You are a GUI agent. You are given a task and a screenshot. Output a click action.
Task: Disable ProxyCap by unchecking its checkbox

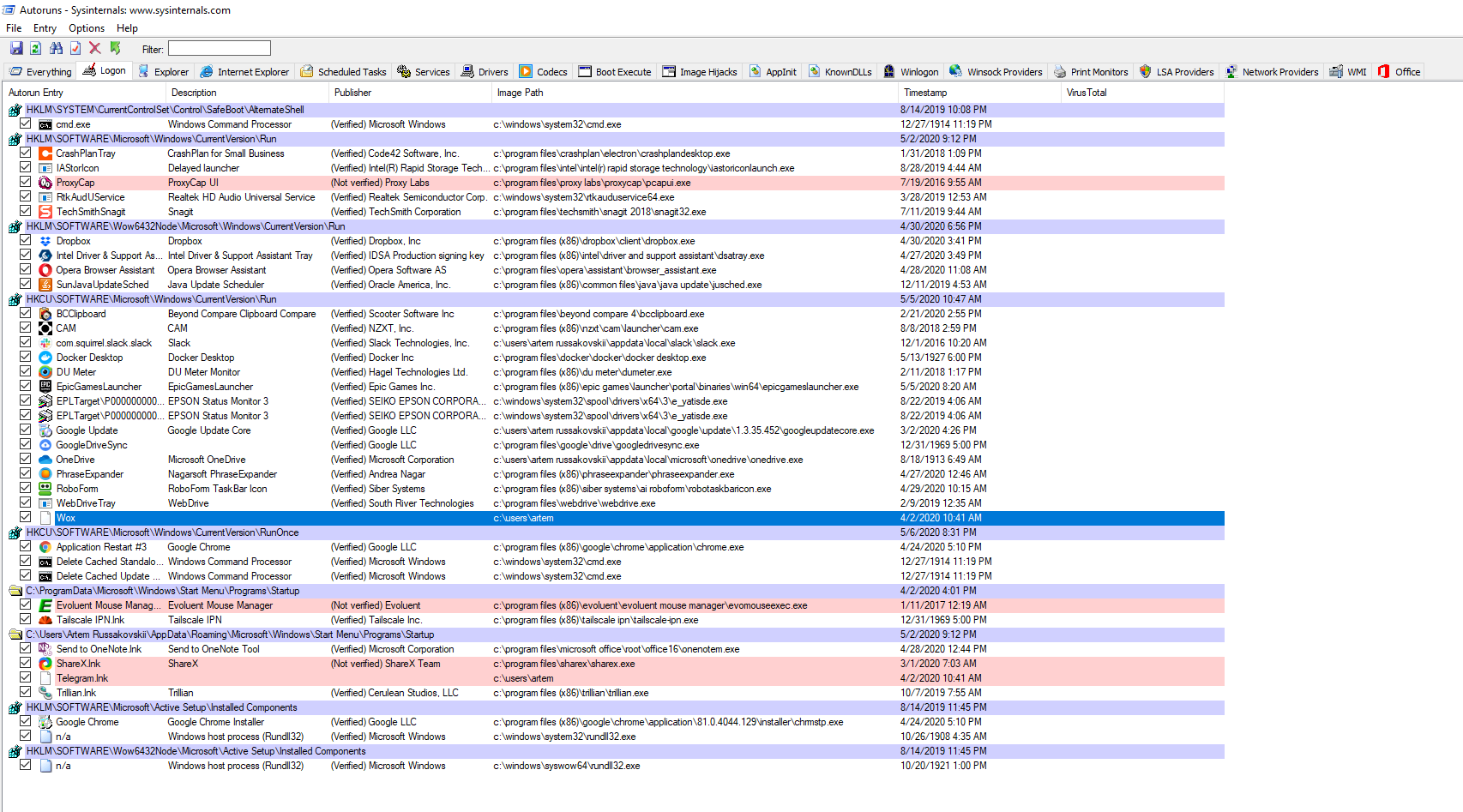25,182
